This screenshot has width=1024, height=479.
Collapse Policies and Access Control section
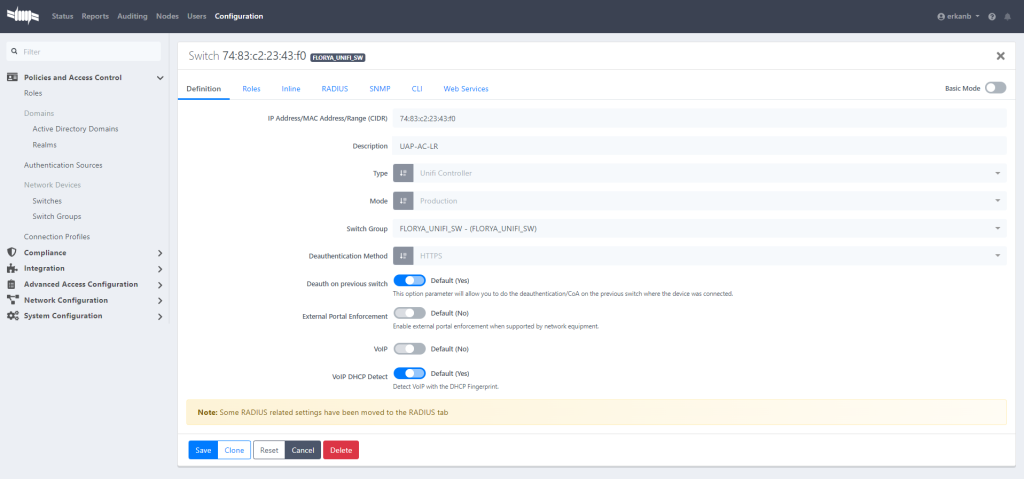point(159,77)
